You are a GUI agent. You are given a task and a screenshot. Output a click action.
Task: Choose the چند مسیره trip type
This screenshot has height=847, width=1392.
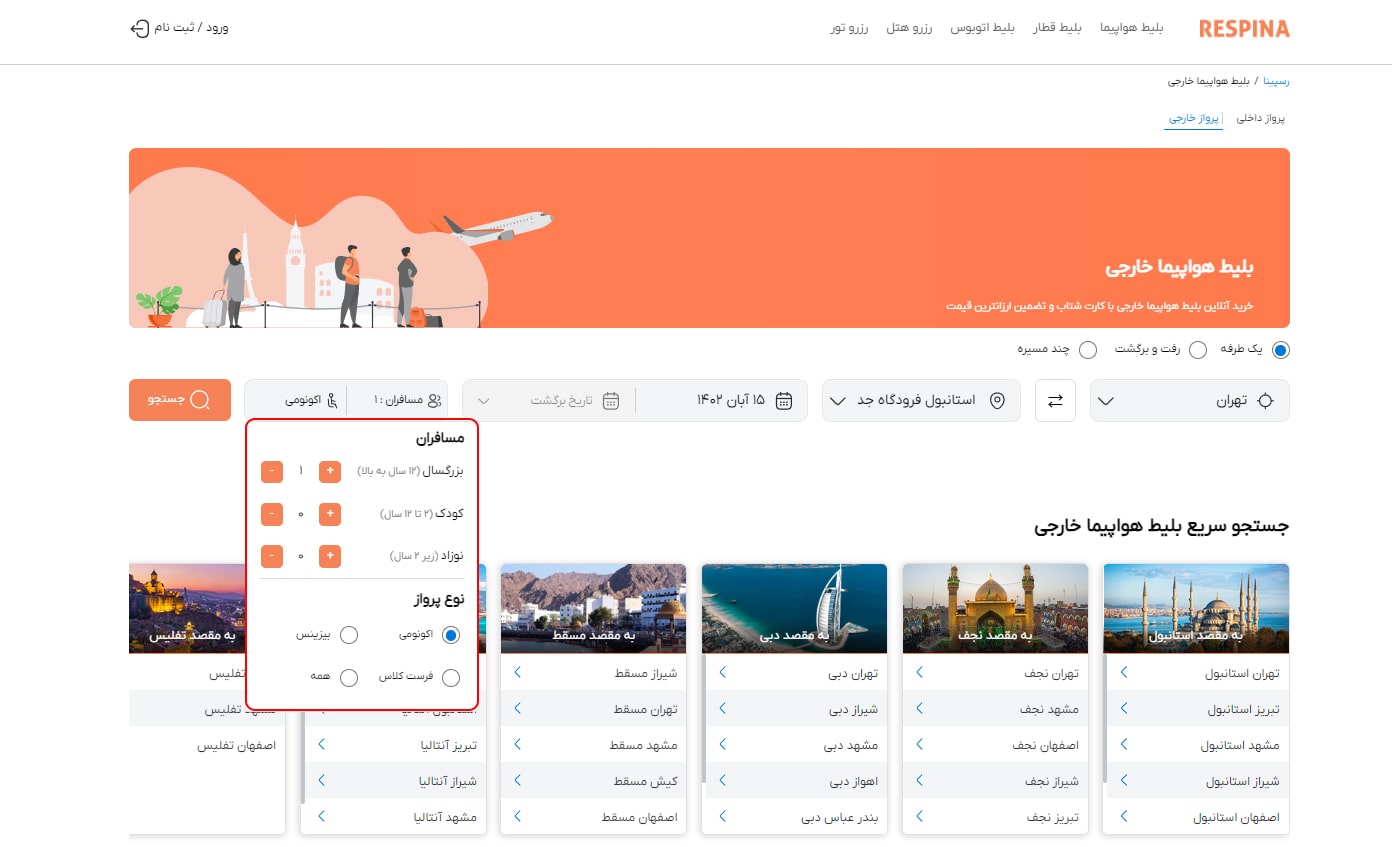point(1088,350)
